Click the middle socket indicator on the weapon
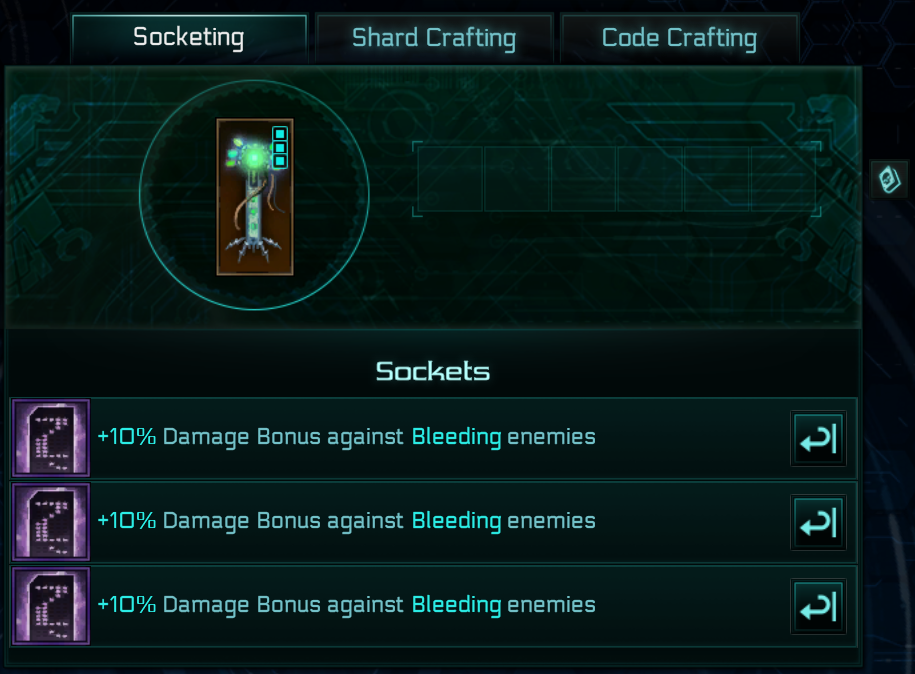 280,147
